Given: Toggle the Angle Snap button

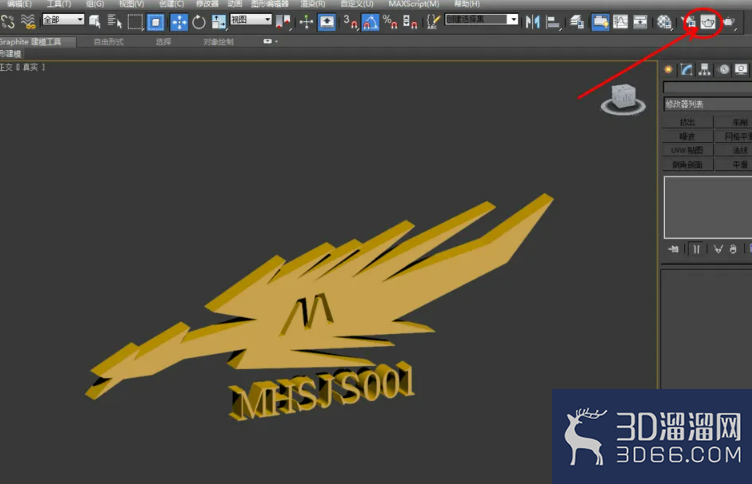Looking at the screenshot, I should pyautogui.click(x=370, y=22).
